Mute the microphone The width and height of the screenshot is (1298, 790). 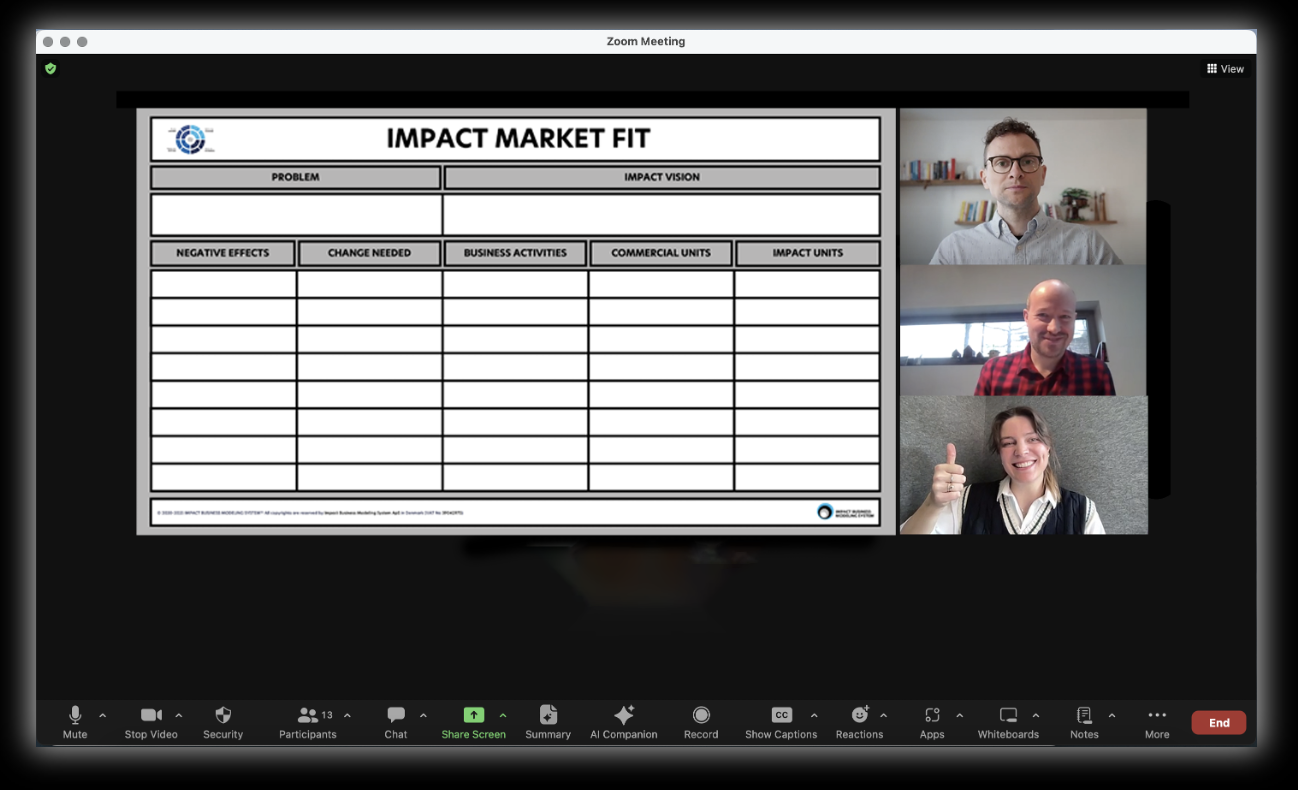point(75,722)
